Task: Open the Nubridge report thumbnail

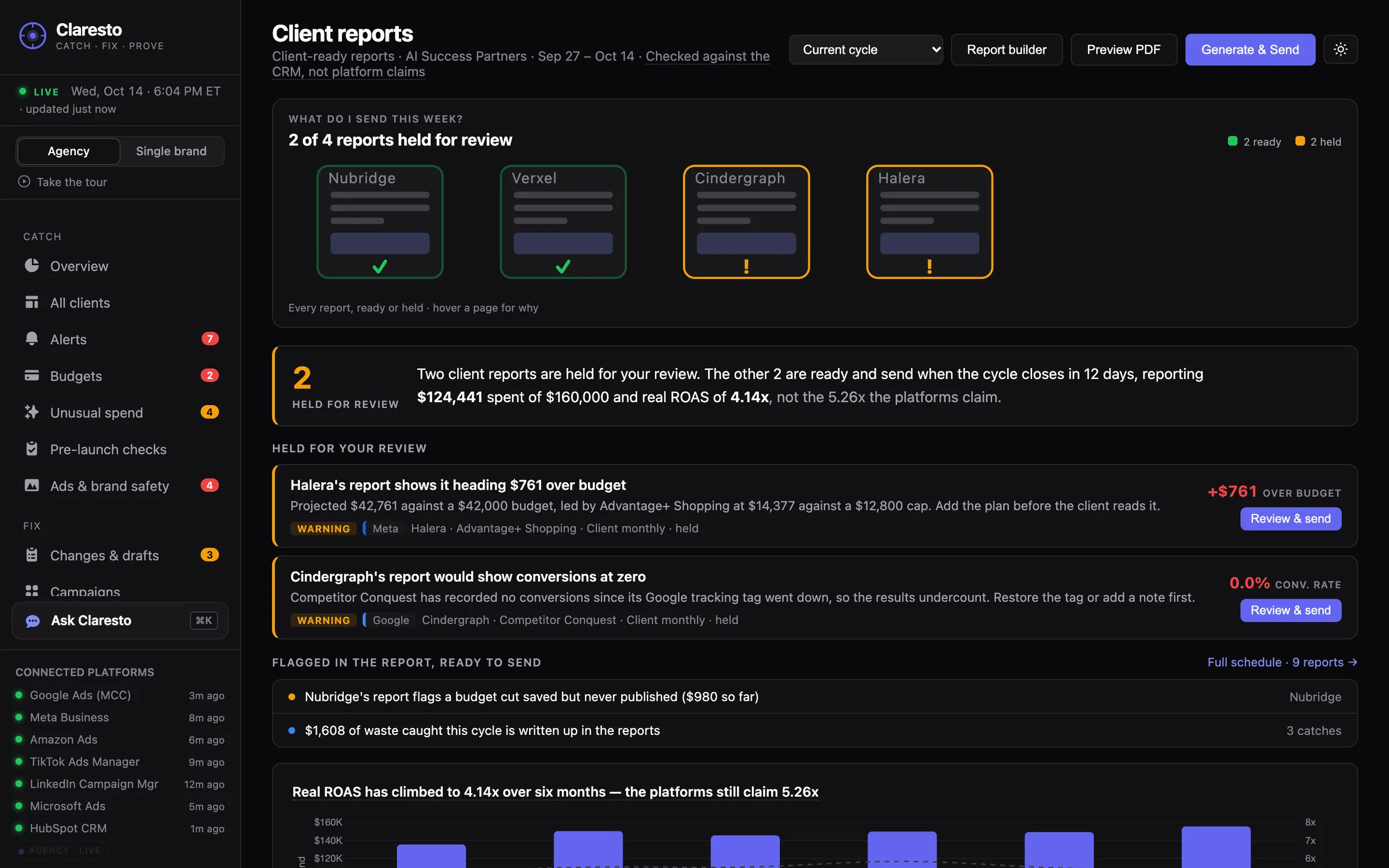Action: click(380, 222)
